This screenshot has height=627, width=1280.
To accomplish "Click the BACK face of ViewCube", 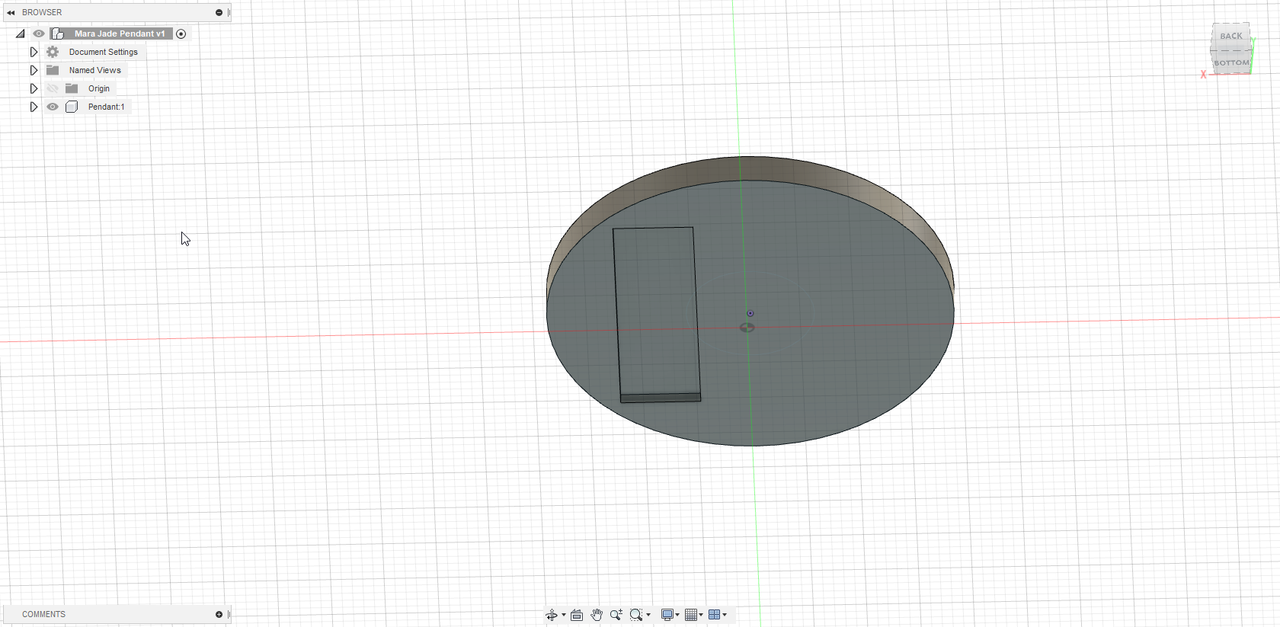I will [1231, 36].
